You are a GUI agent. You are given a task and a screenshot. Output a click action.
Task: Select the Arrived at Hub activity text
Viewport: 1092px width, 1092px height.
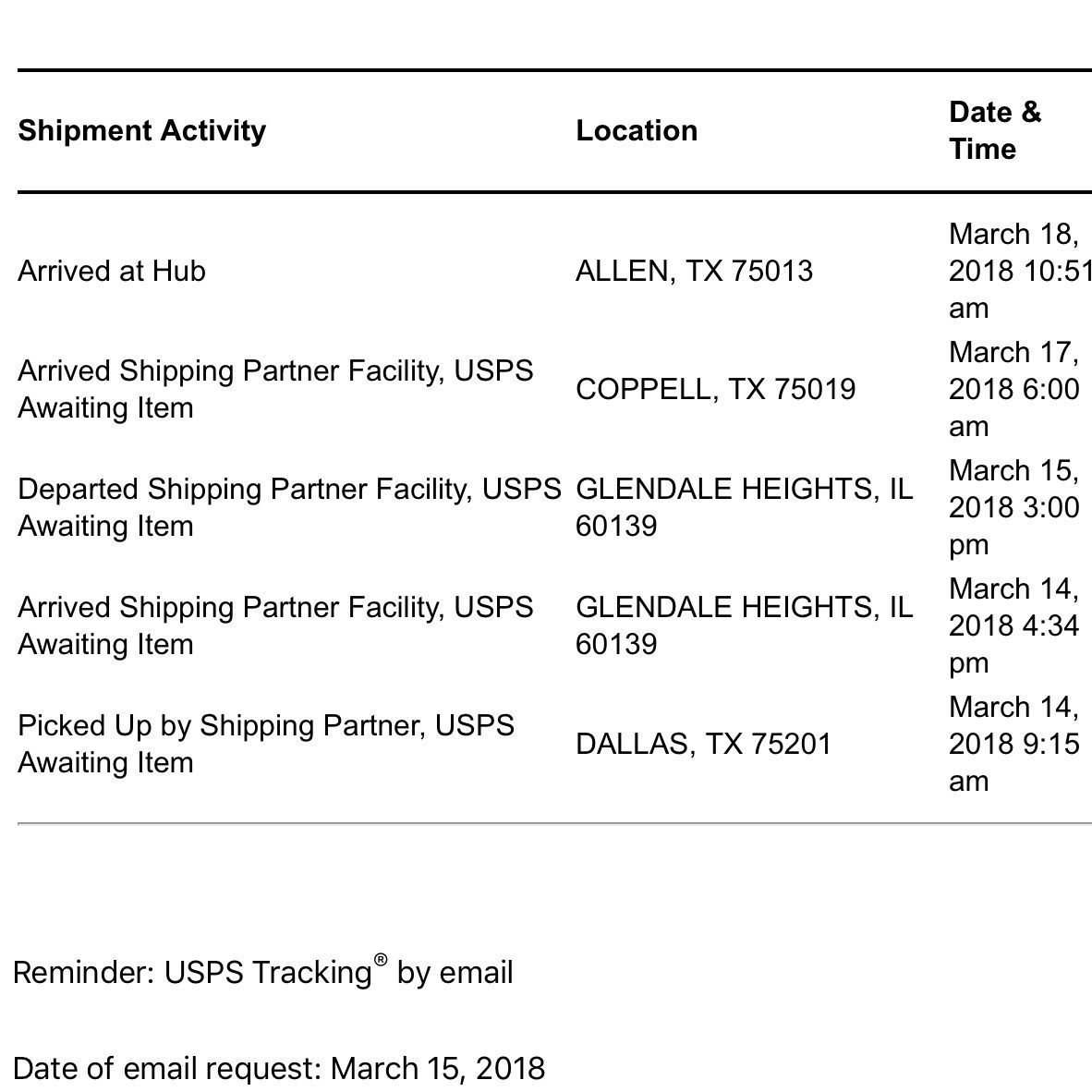pos(112,271)
